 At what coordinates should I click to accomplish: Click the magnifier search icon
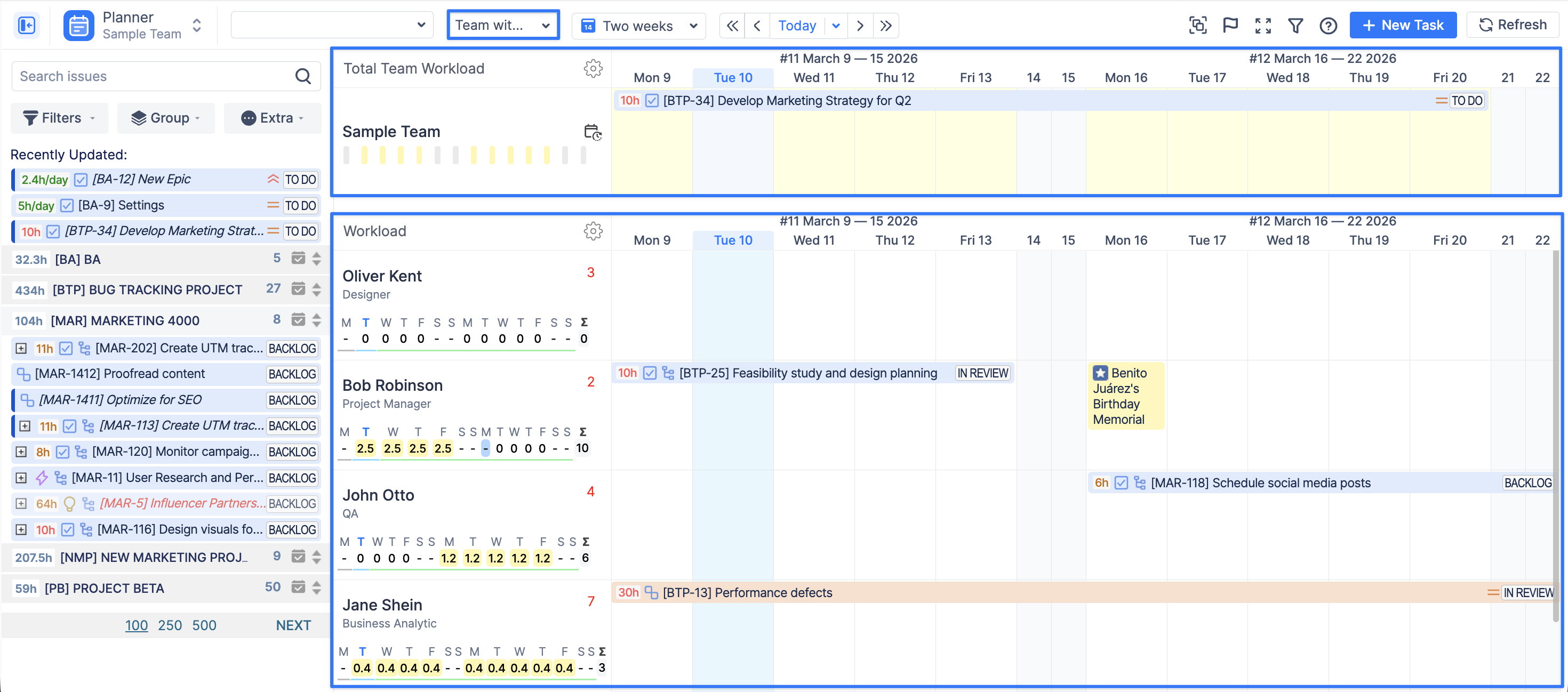[303, 76]
